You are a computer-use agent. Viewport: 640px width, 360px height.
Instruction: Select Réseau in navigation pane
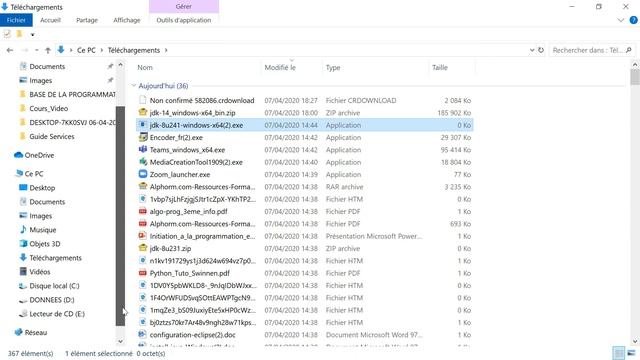36,333
